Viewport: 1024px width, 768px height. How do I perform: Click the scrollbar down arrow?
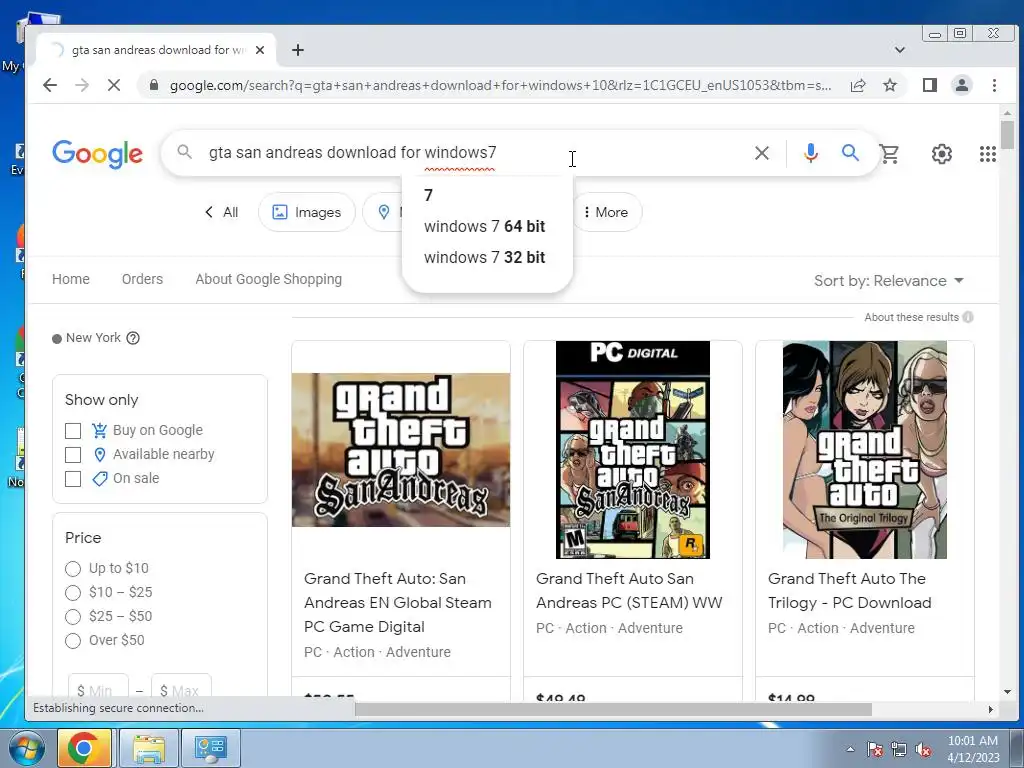pos(1007,692)
